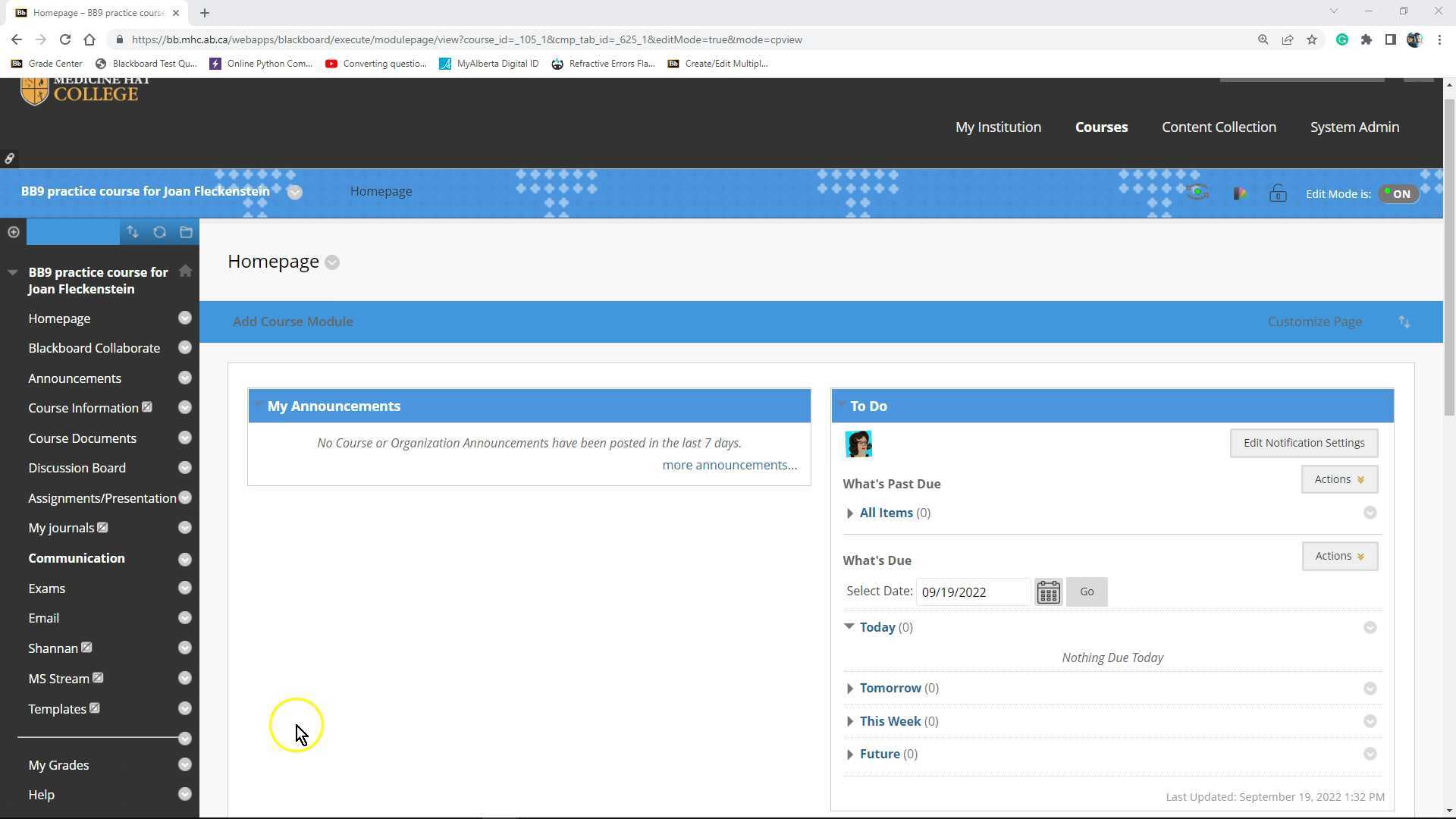Go to Courses tab

tap(1101, 127)
